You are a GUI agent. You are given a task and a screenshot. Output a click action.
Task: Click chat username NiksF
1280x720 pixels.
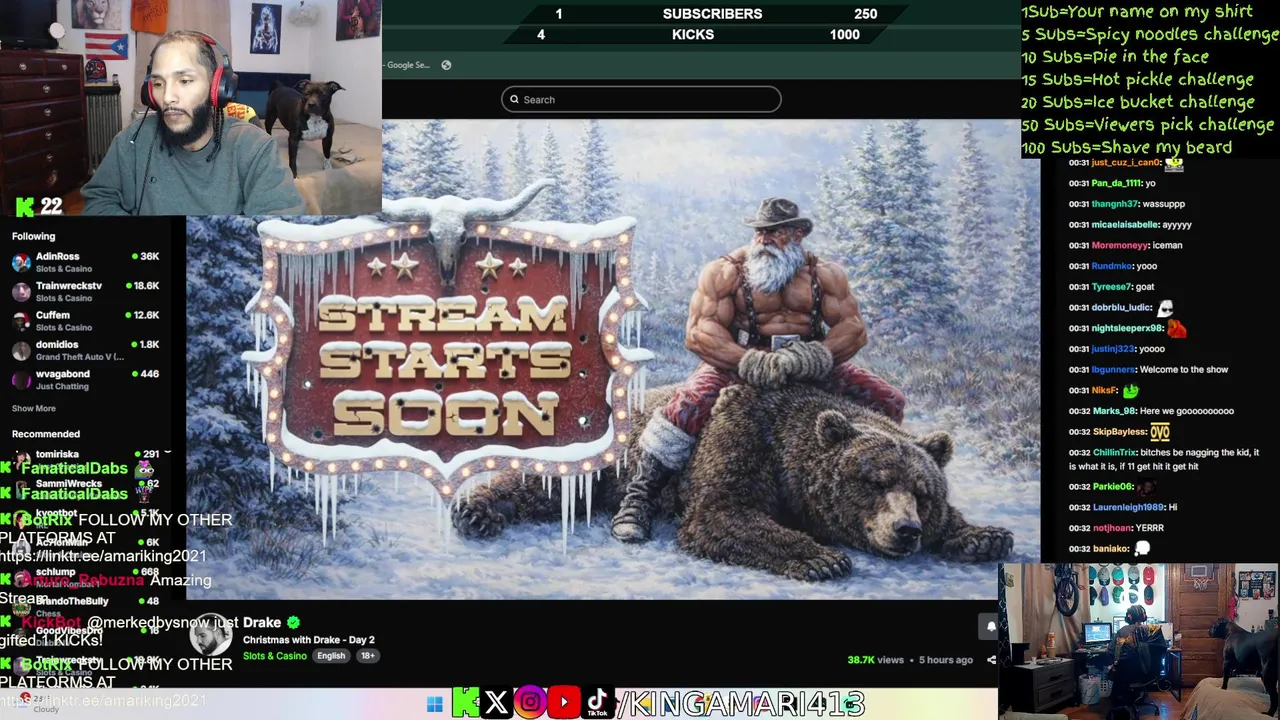pos(1103,391)
